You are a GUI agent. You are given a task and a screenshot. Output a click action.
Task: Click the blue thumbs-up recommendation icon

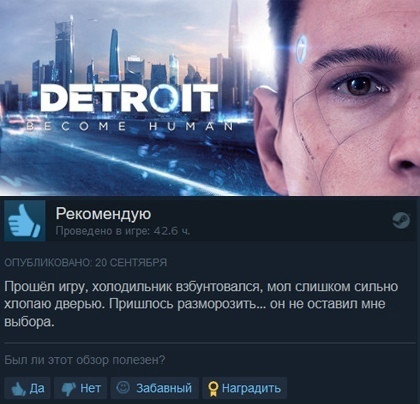point(25,220)
